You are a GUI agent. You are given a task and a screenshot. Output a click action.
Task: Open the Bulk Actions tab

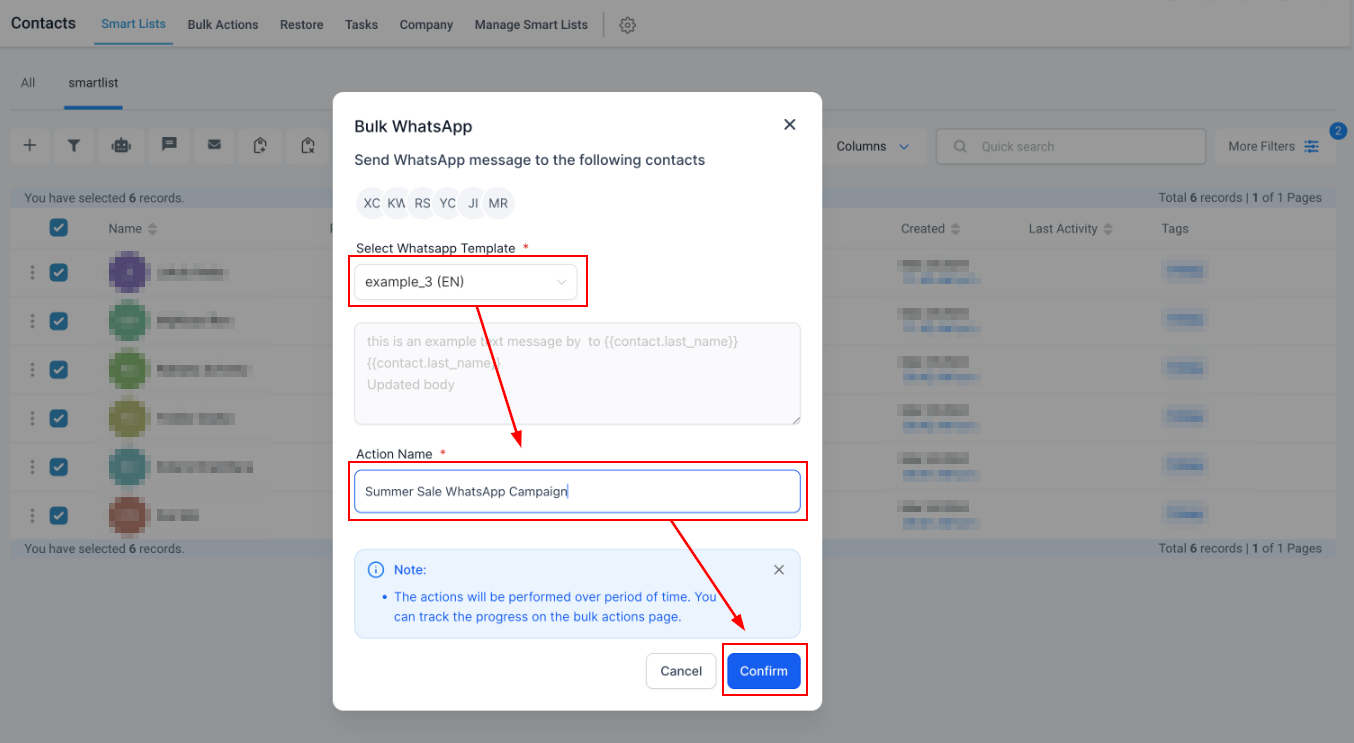coord(223,24)
